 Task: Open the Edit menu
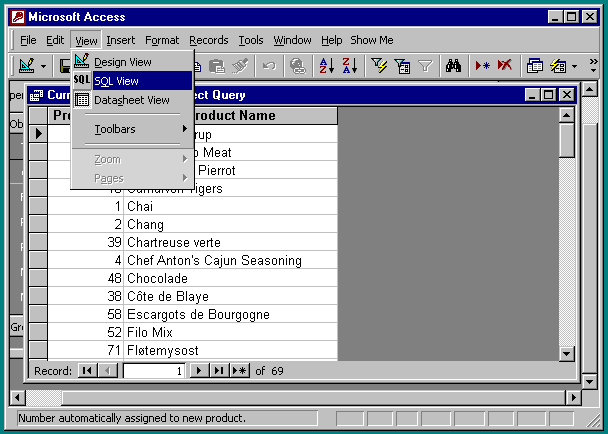point(55,40)
